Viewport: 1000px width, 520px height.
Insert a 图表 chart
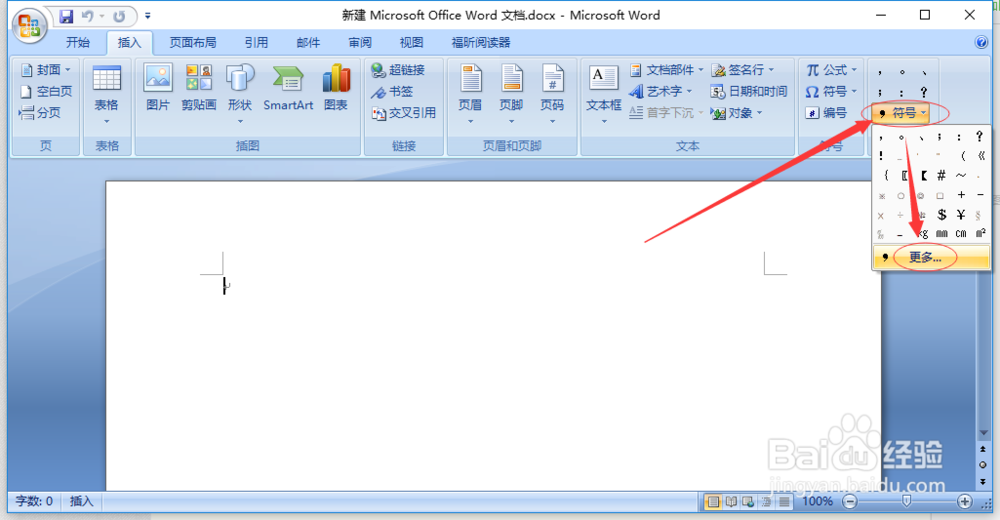pos(335,88)
